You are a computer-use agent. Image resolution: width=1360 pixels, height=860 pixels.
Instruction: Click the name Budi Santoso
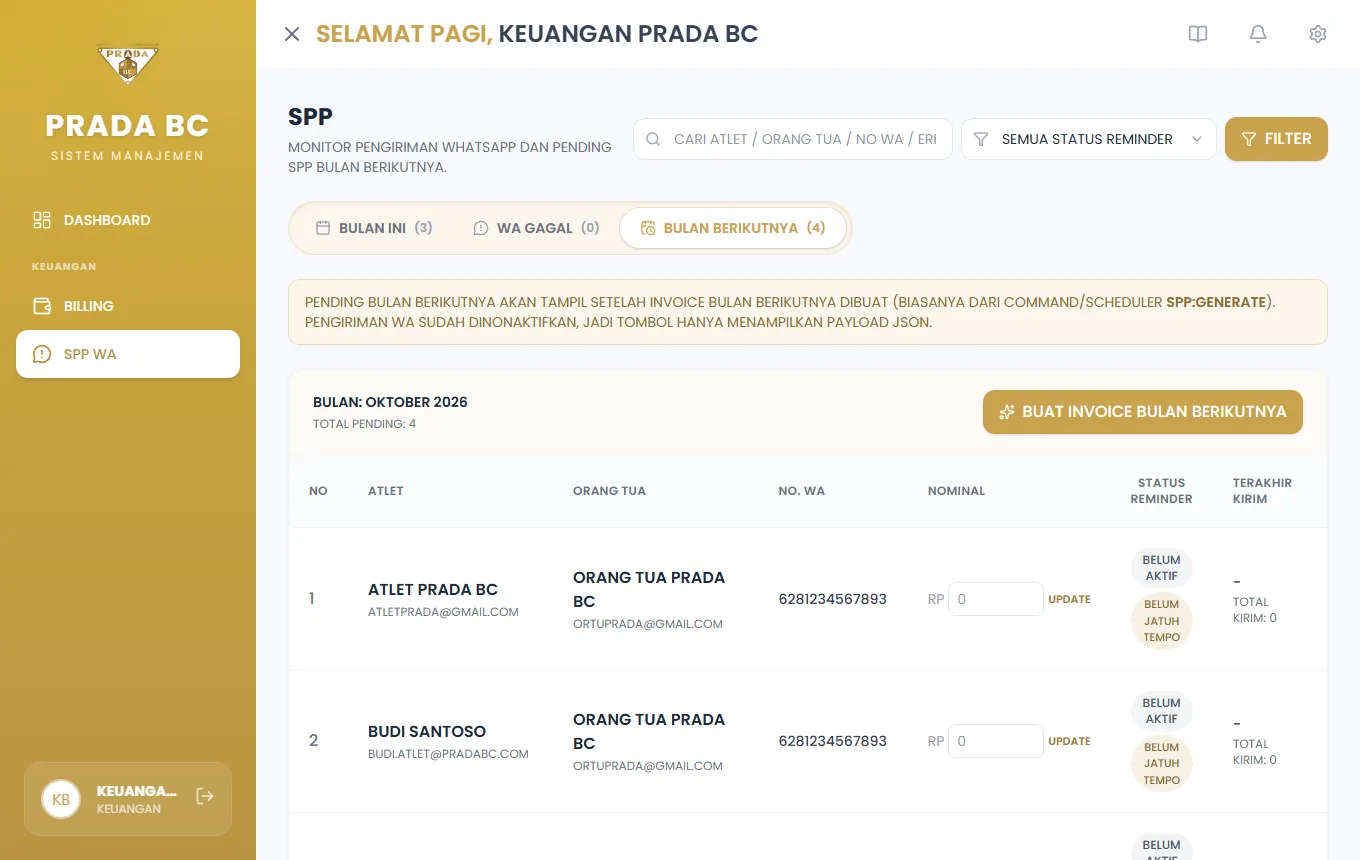coord(427,731)
